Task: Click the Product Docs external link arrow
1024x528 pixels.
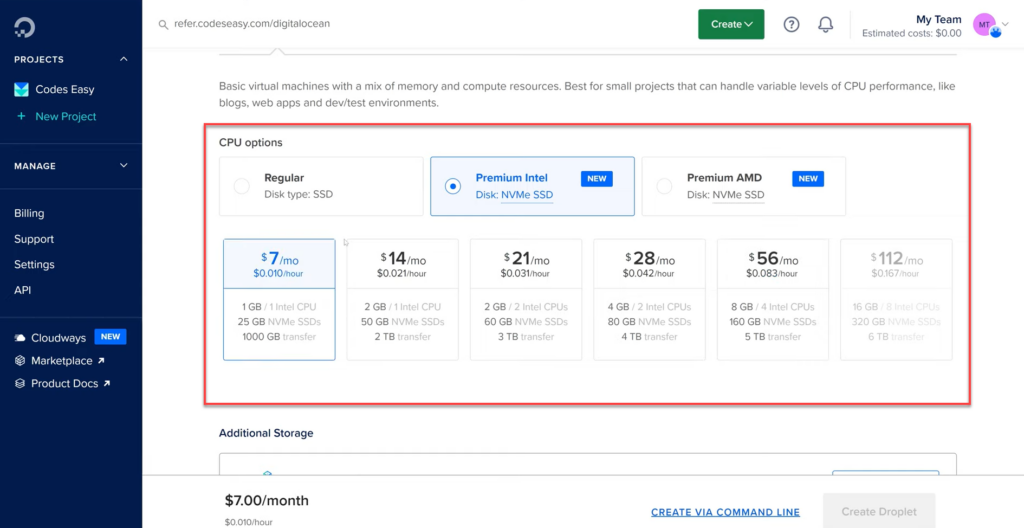Action: (106, 384)
